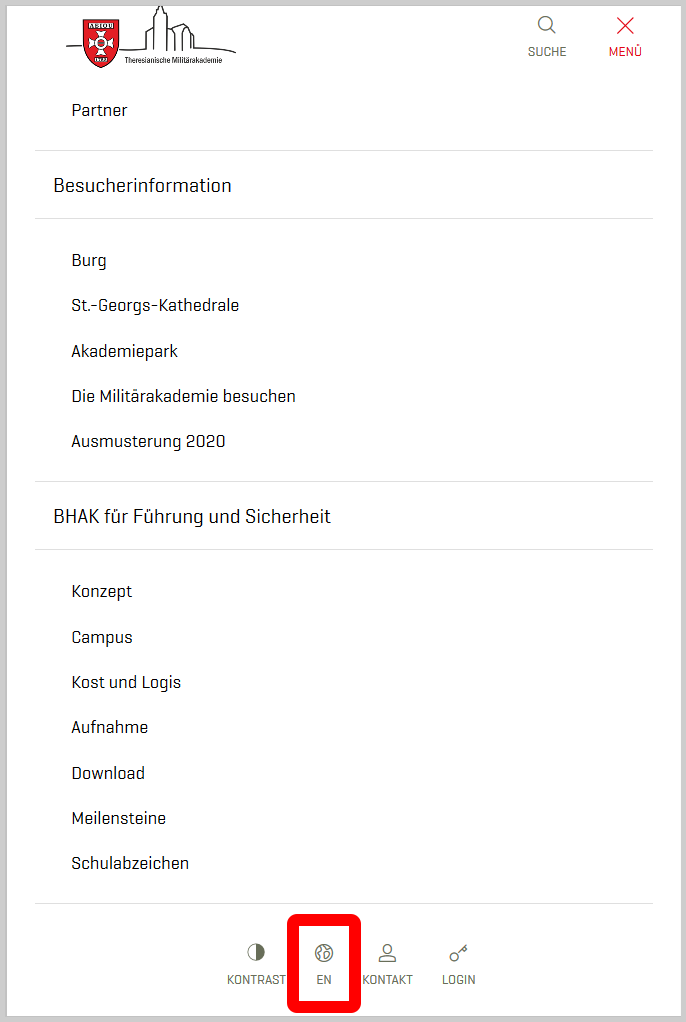Open the Partner menu entry
The image size is (686, 1022).
(x=99, y=110)
